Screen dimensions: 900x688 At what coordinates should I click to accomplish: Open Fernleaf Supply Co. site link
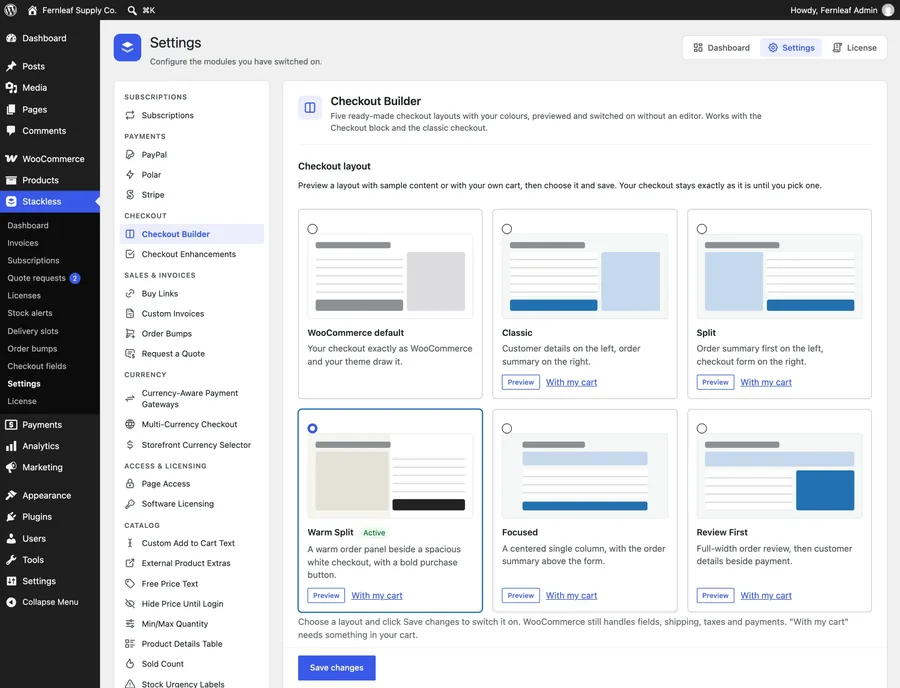pyautogui.click(x=72, y=10)
